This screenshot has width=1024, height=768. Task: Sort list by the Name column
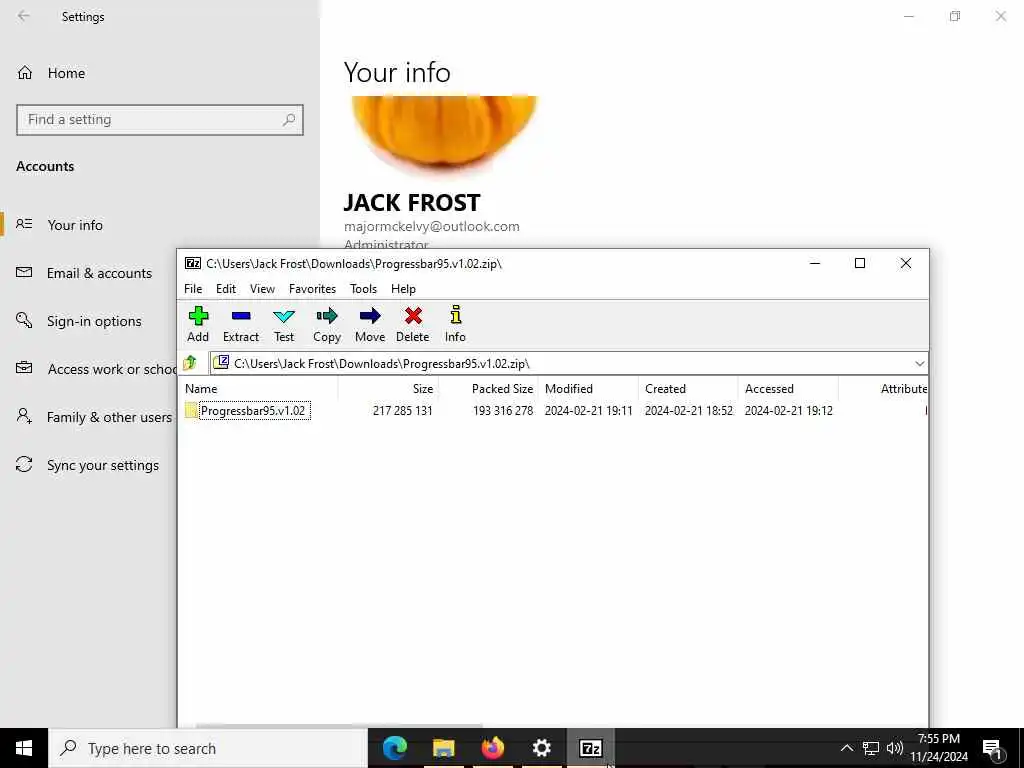click(x=259, y=389)
